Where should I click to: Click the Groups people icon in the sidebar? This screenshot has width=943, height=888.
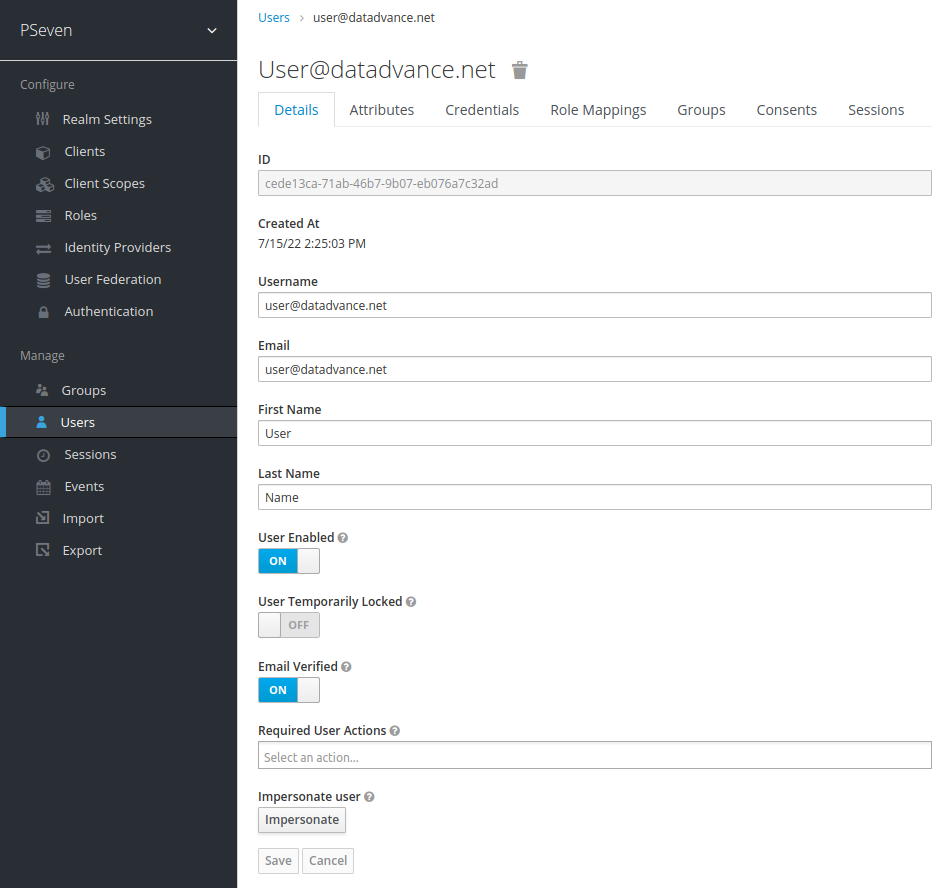coord(42,390)
